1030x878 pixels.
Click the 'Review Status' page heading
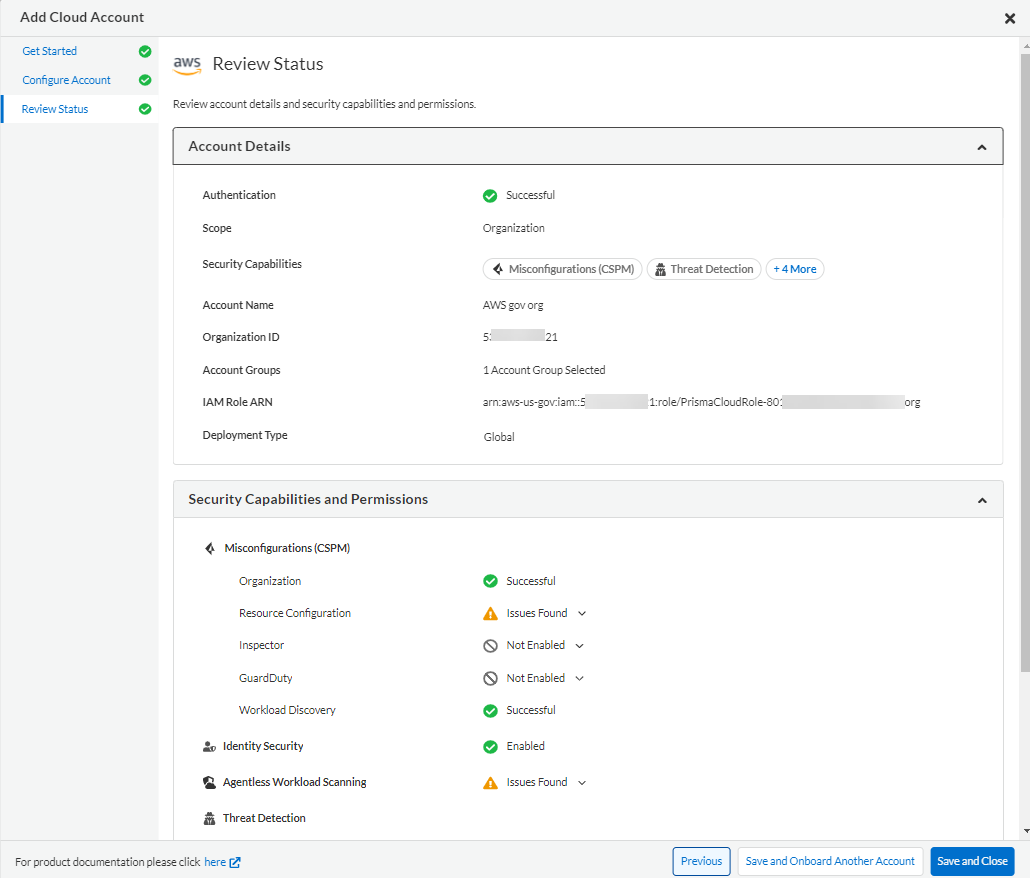point(268,64)
